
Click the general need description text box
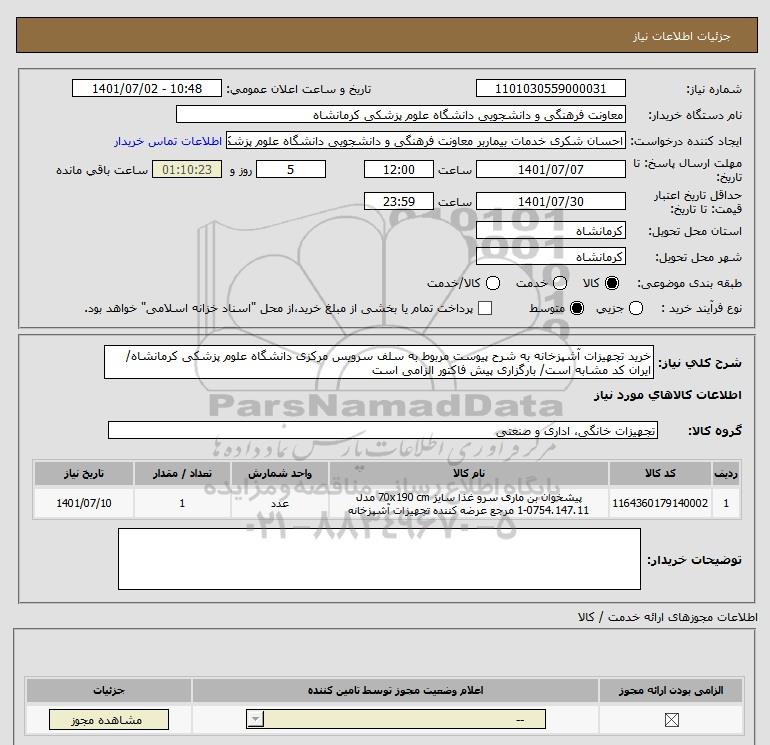click(379, 362)
